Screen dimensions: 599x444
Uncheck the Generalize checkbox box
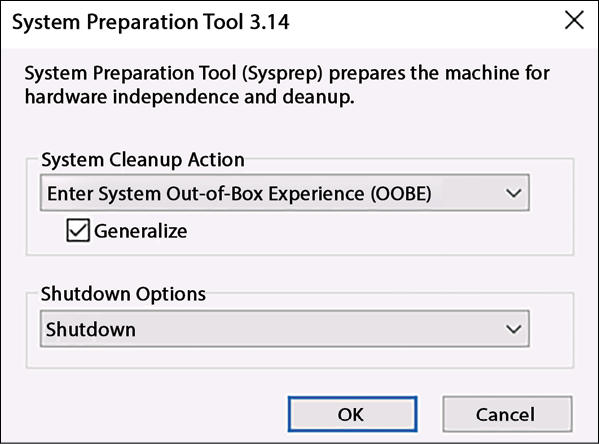coord(78,230)
